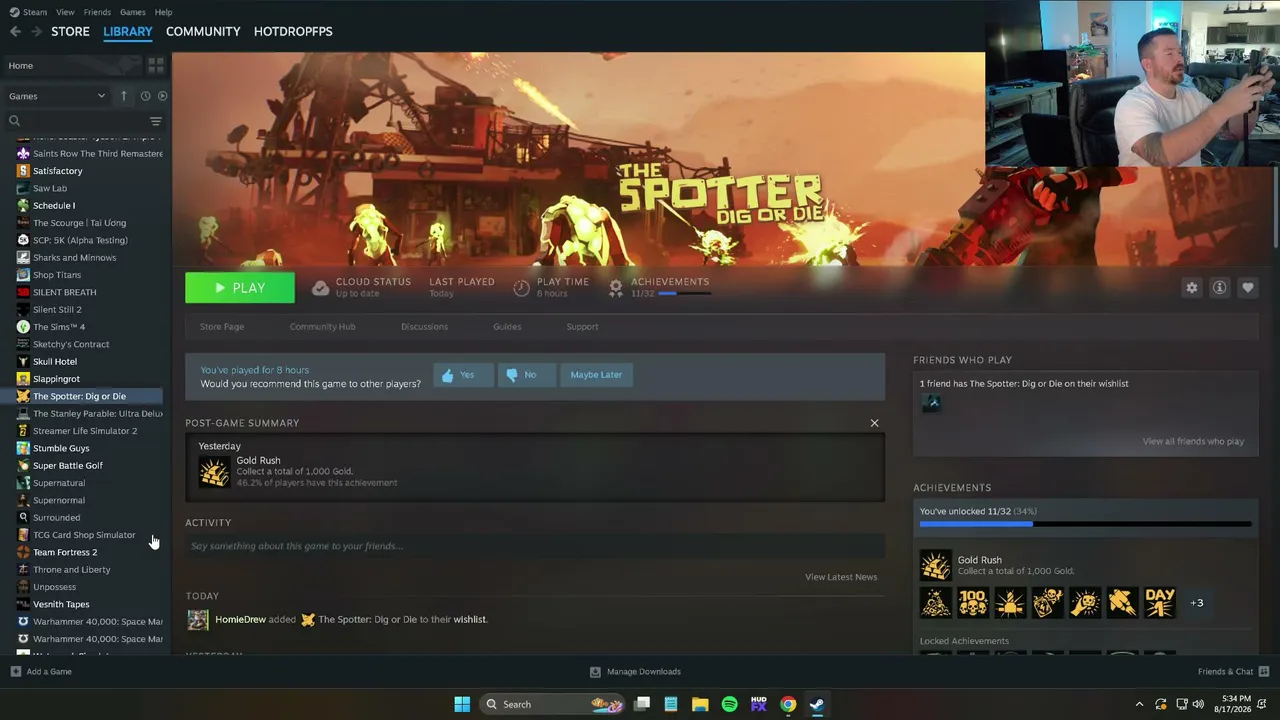This screenshot has width=1280, height=720.
Task: Open game settings gear icon
Action: [1192, 288]
